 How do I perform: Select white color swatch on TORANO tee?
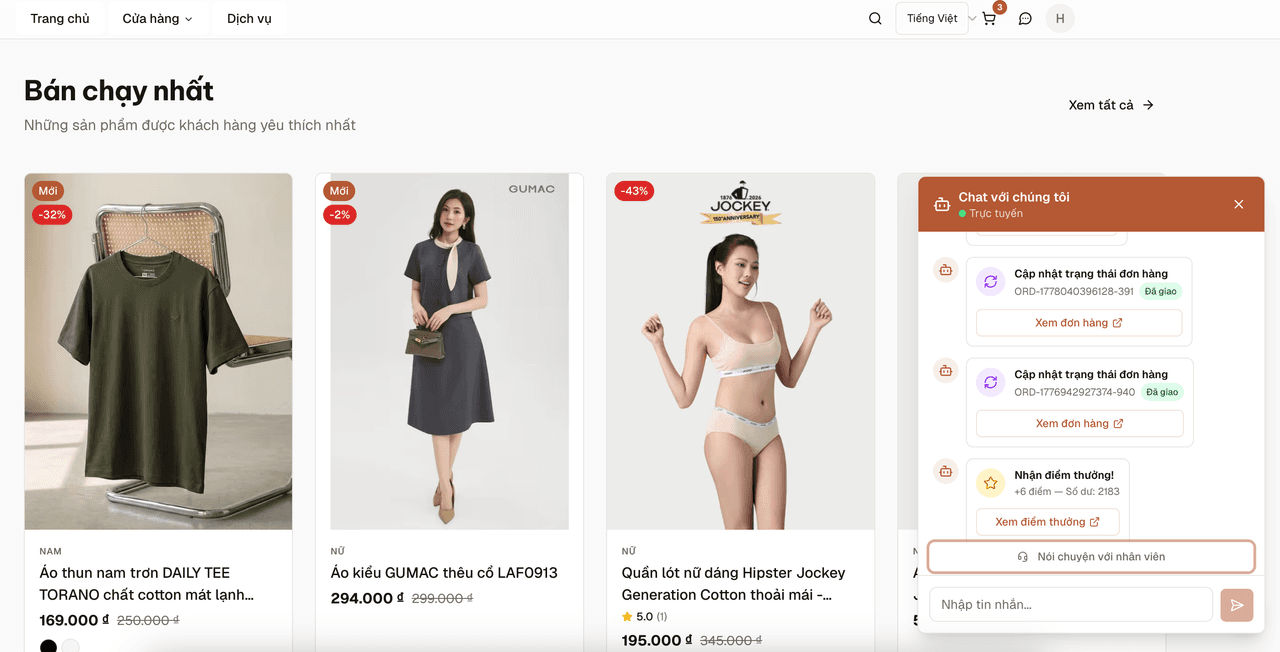tap(71, 646)
